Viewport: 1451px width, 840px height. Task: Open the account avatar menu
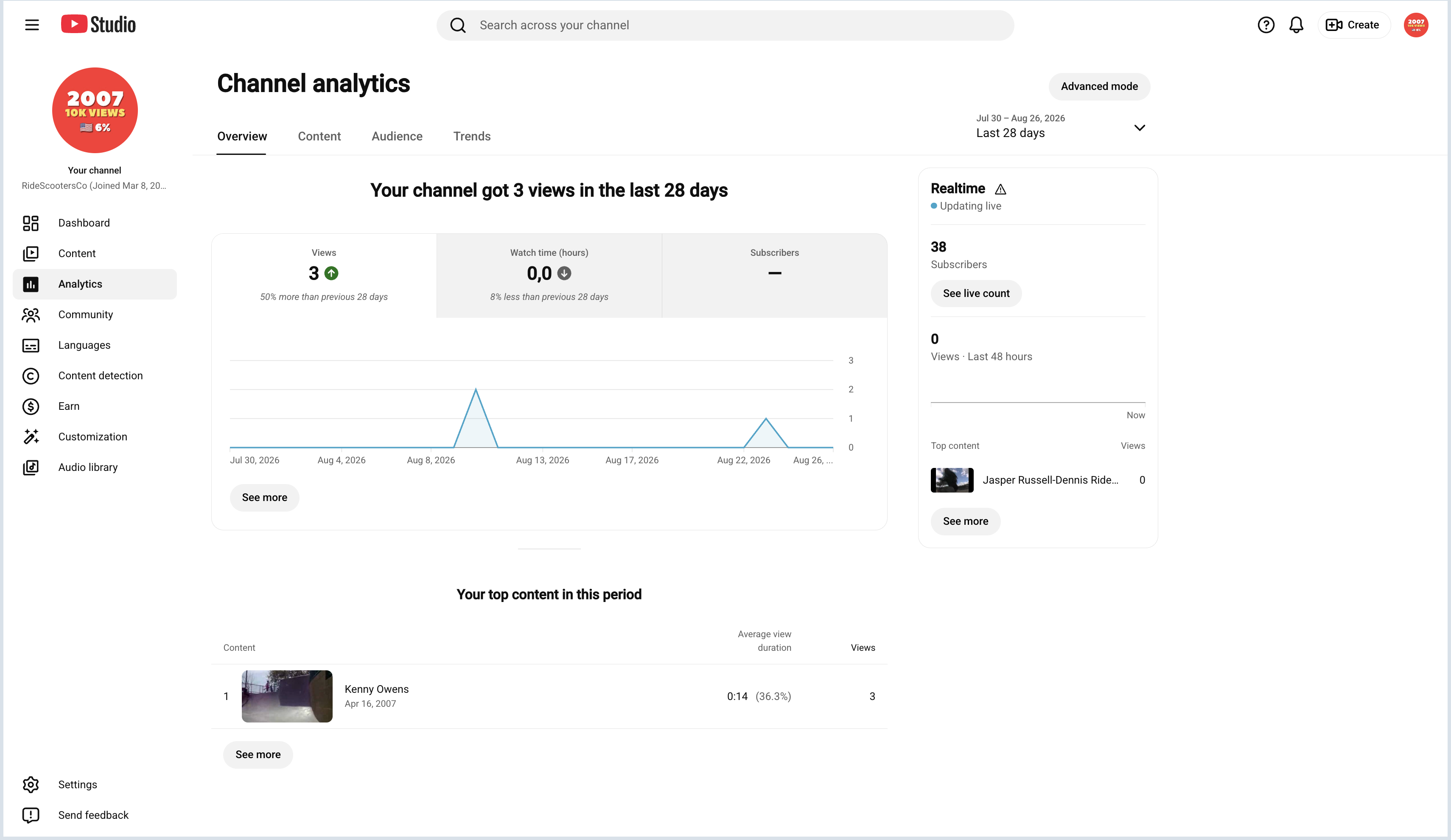tap(1416, 25)
